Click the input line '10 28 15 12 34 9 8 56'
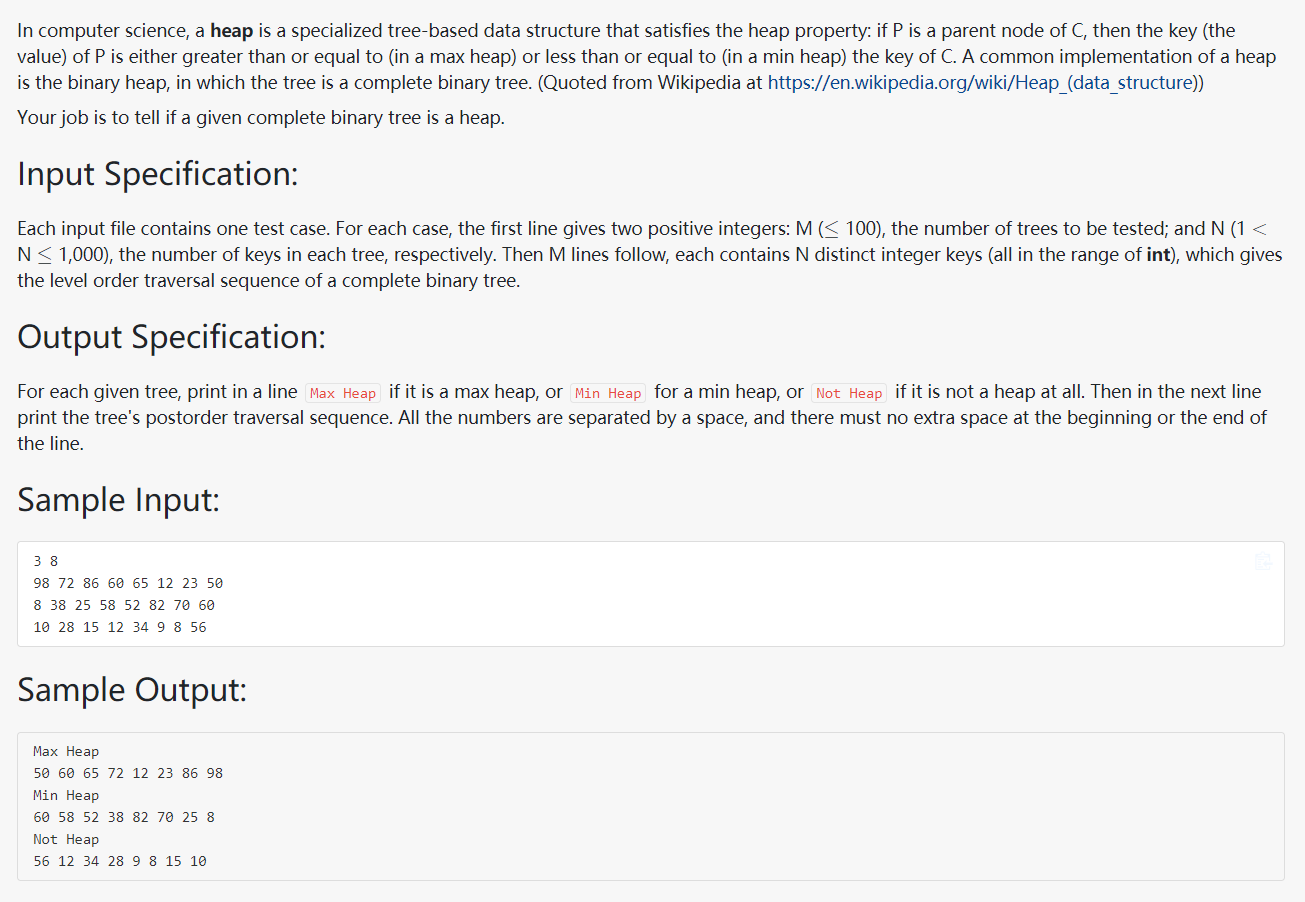The width and height of the screenshot is (1305, 902). (x=120, y=627)
